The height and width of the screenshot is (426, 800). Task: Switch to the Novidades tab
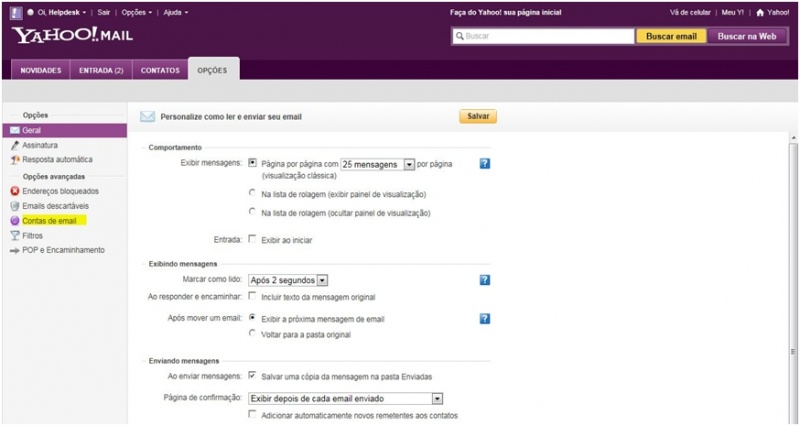[41, 71]
